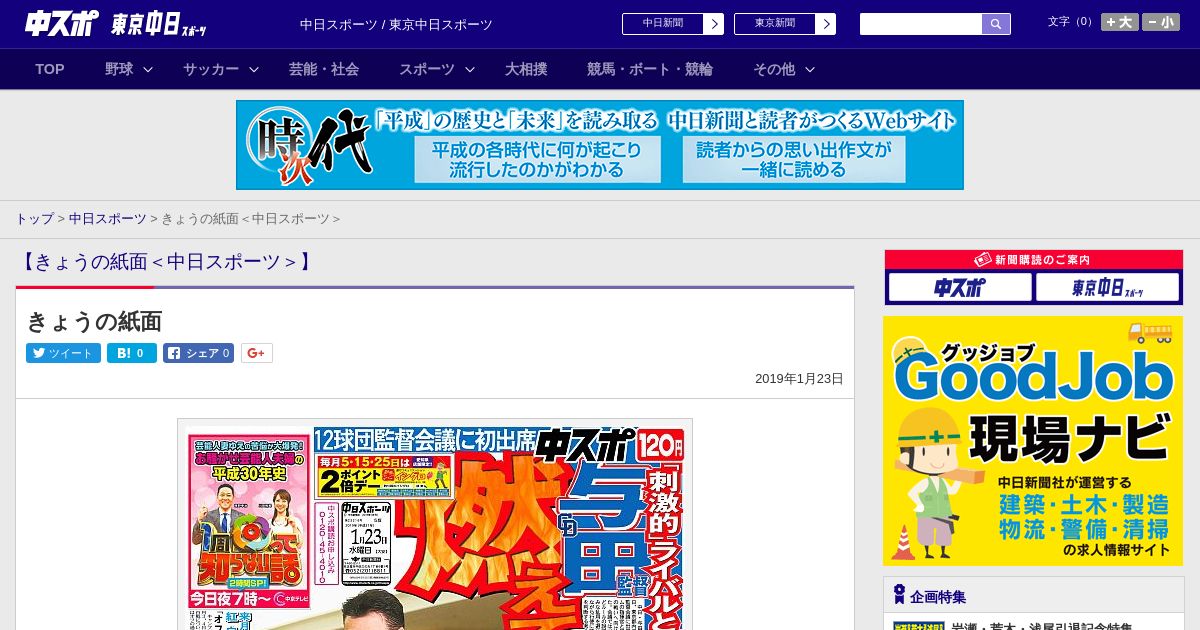Open the 中日新聞 link button
The height and width of the screenshot is (630, 1200).
(x=663, y=24)
